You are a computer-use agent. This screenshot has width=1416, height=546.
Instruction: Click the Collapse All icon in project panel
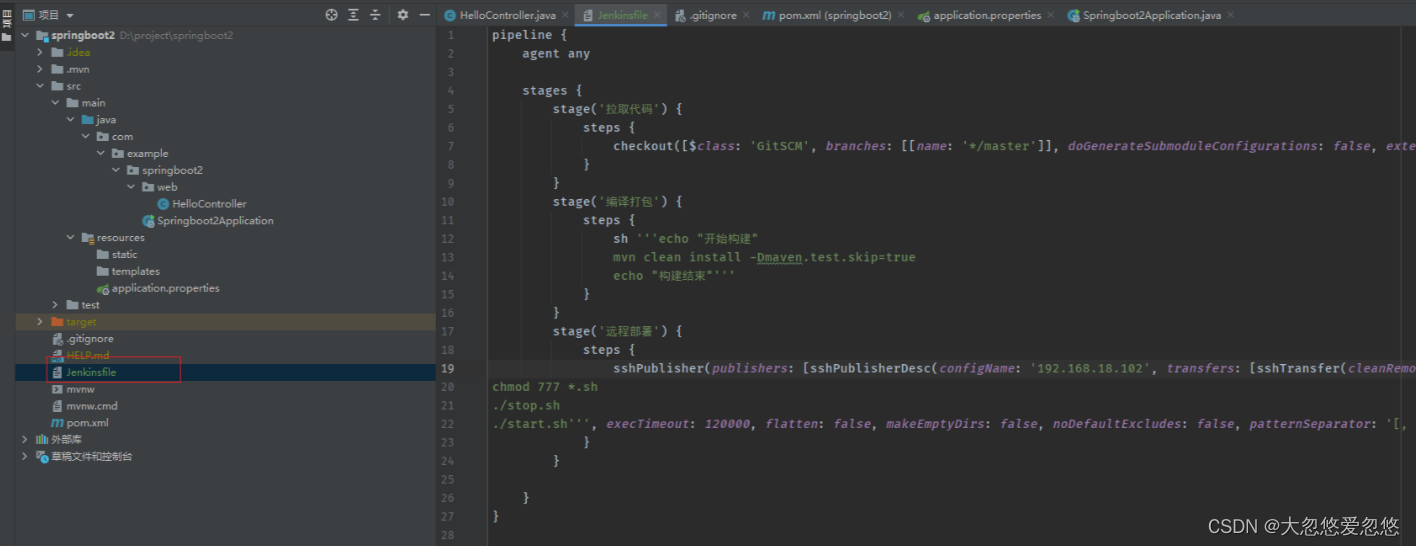[375, 15]
